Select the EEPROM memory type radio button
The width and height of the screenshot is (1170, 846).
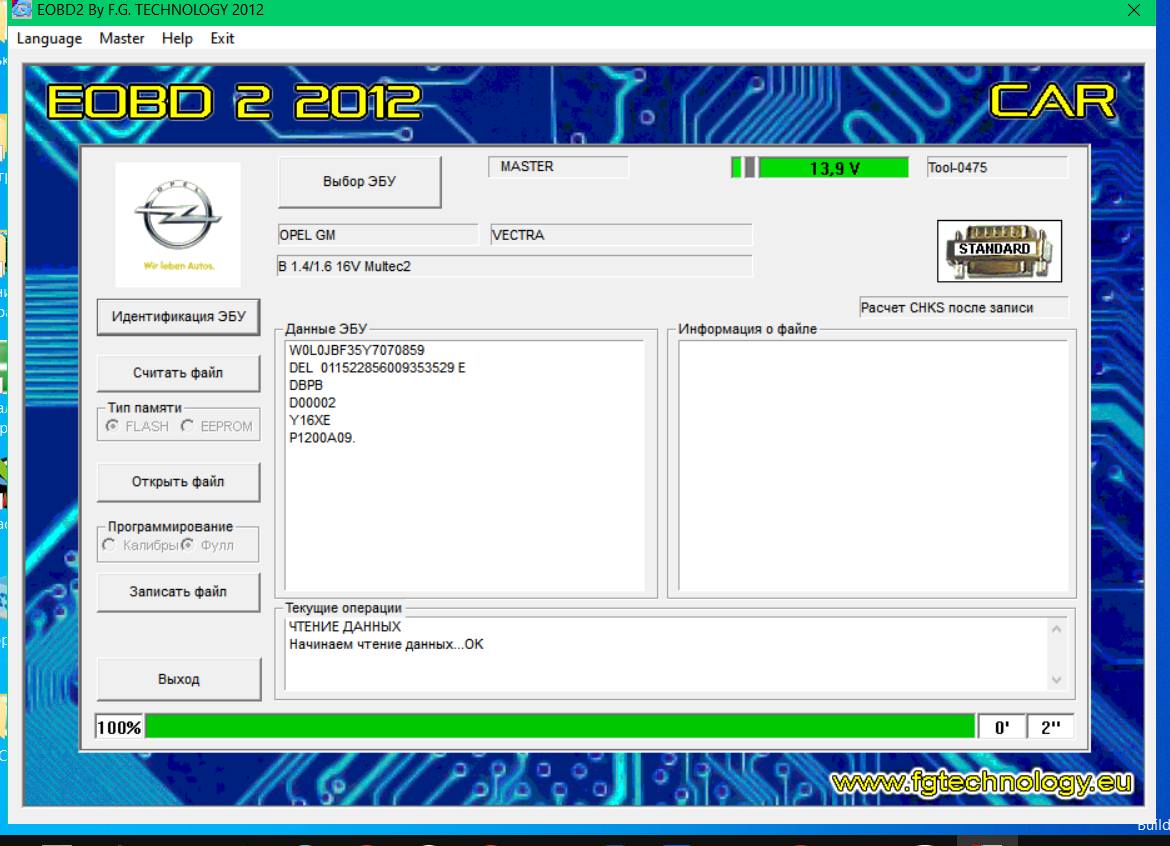187,426
